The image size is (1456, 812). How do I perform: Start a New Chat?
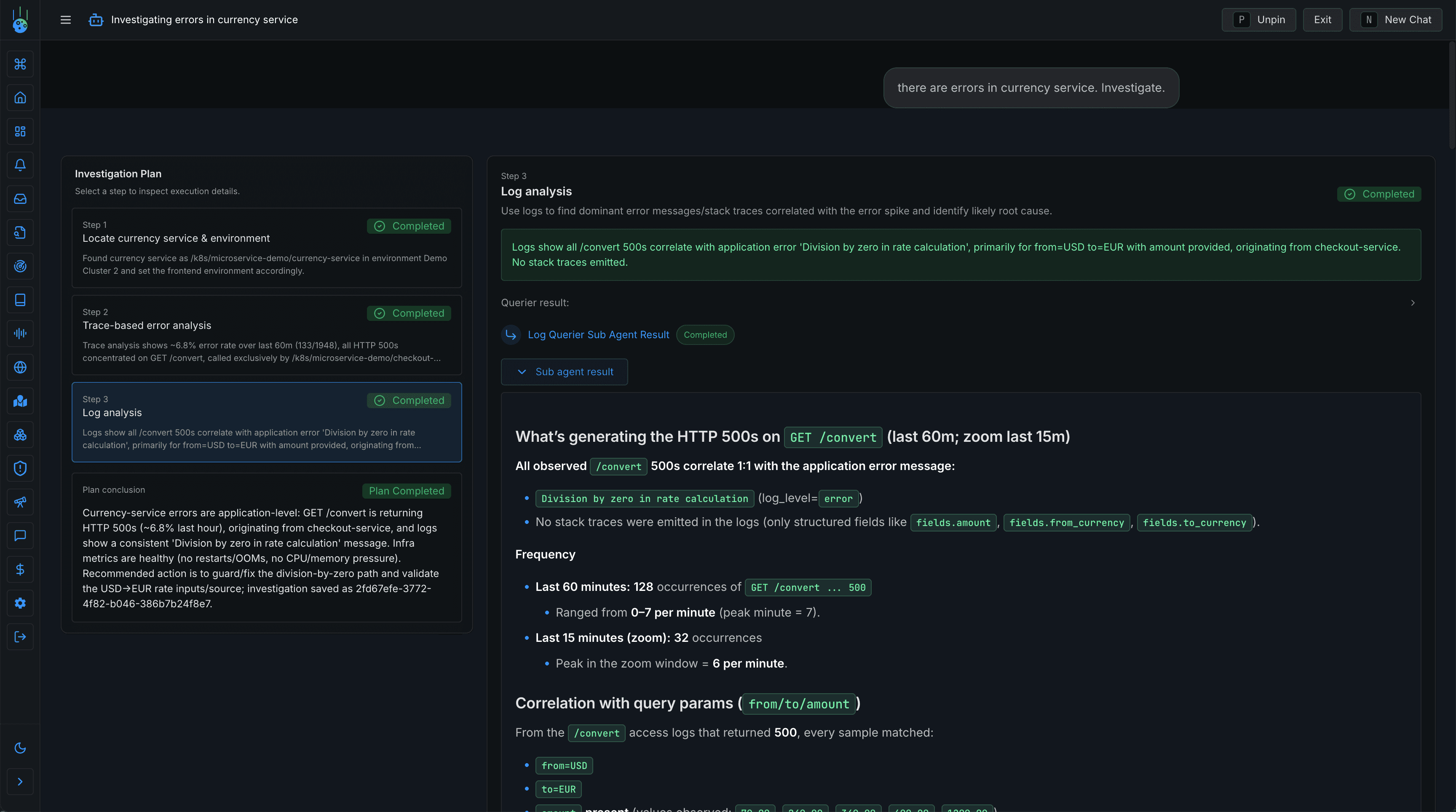[1395, 19]
